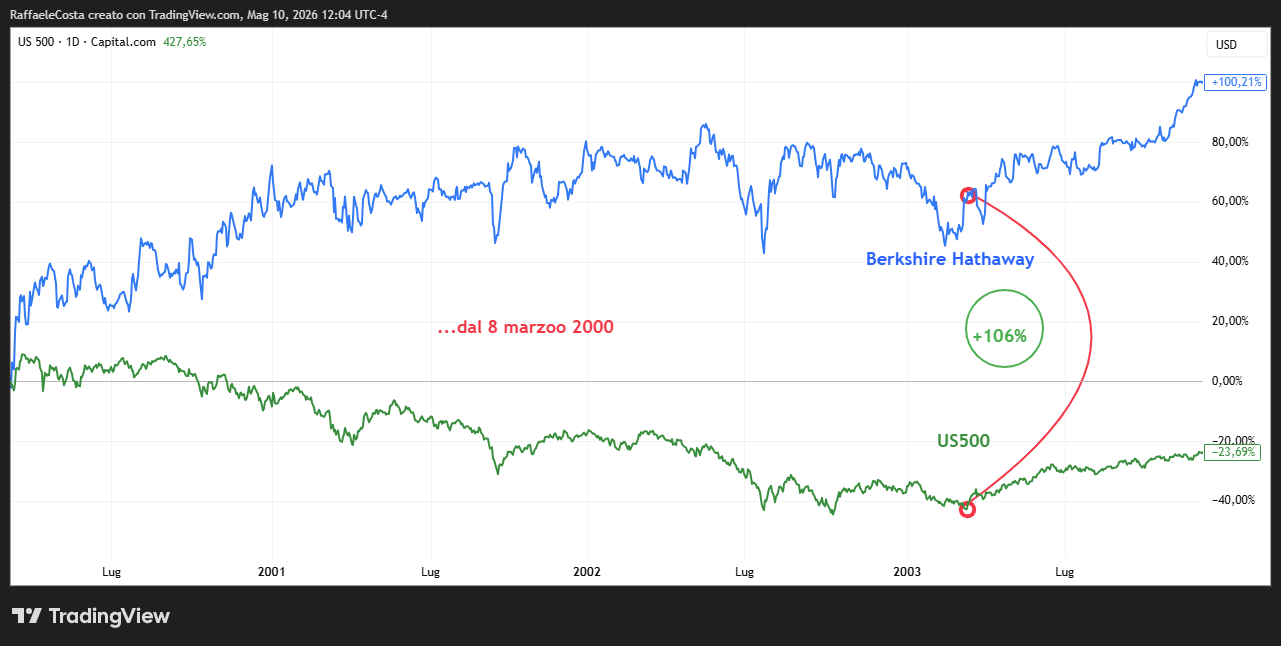This screenshot has width=1281, height=646.
Task: Select the Berkshire Hathaway text annotation
Action: 950,259
